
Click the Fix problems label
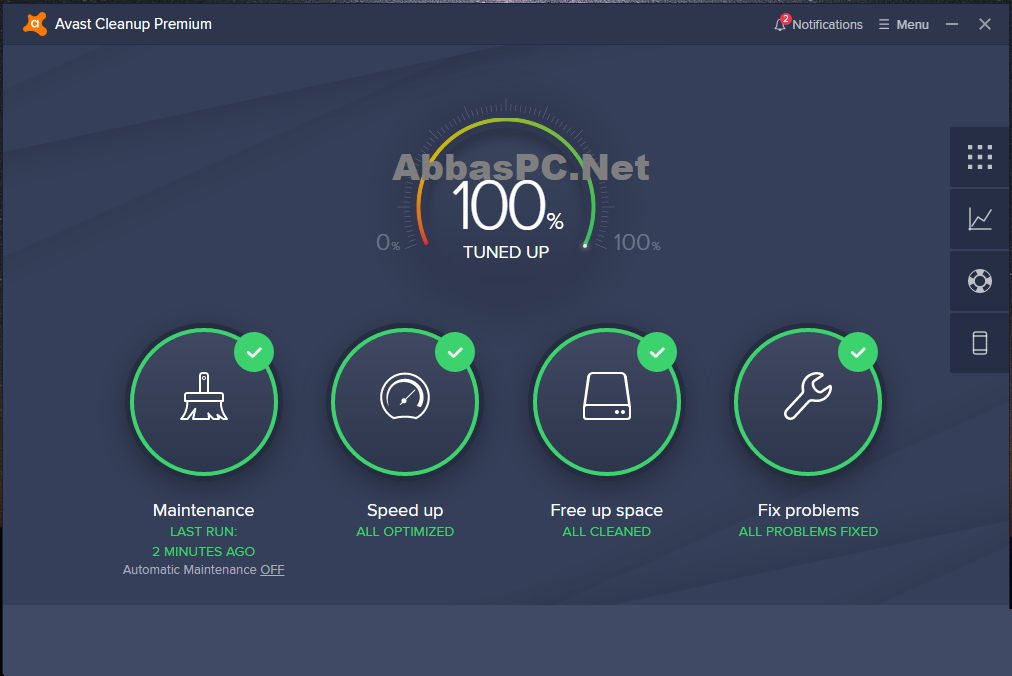808,511
